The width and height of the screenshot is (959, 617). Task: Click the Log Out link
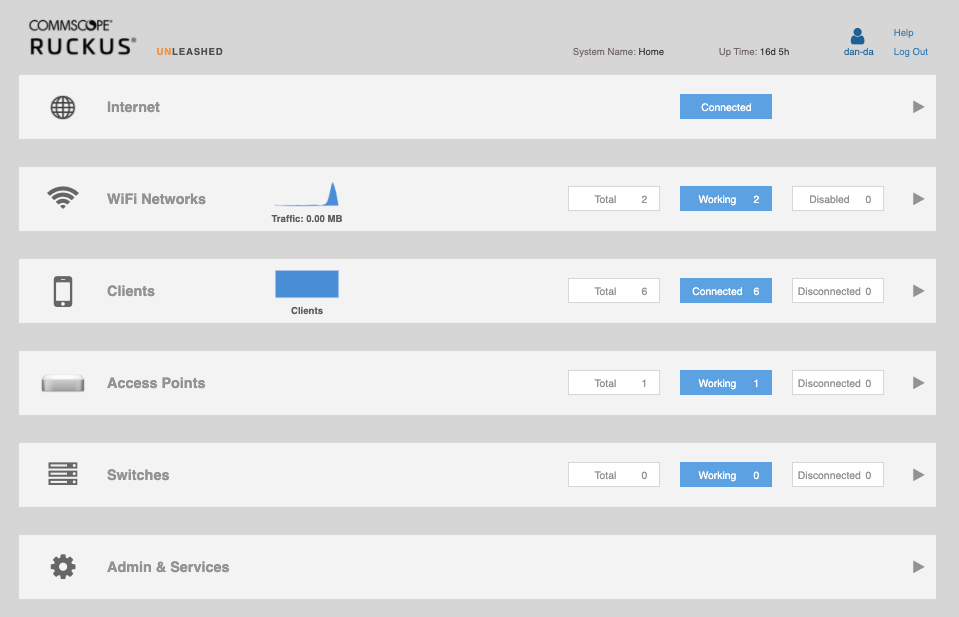(910, 52)
